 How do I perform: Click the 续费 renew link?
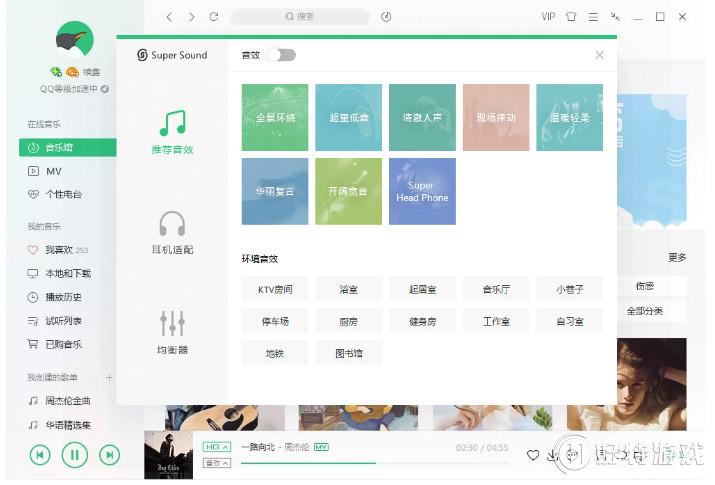point(91,72)
